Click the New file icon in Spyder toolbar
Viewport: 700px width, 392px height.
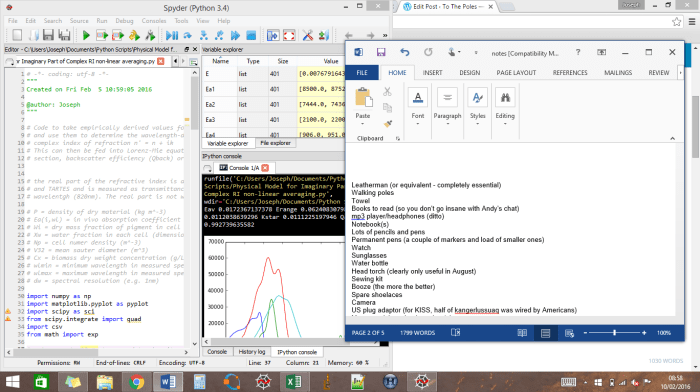click(x=17, y=35)
